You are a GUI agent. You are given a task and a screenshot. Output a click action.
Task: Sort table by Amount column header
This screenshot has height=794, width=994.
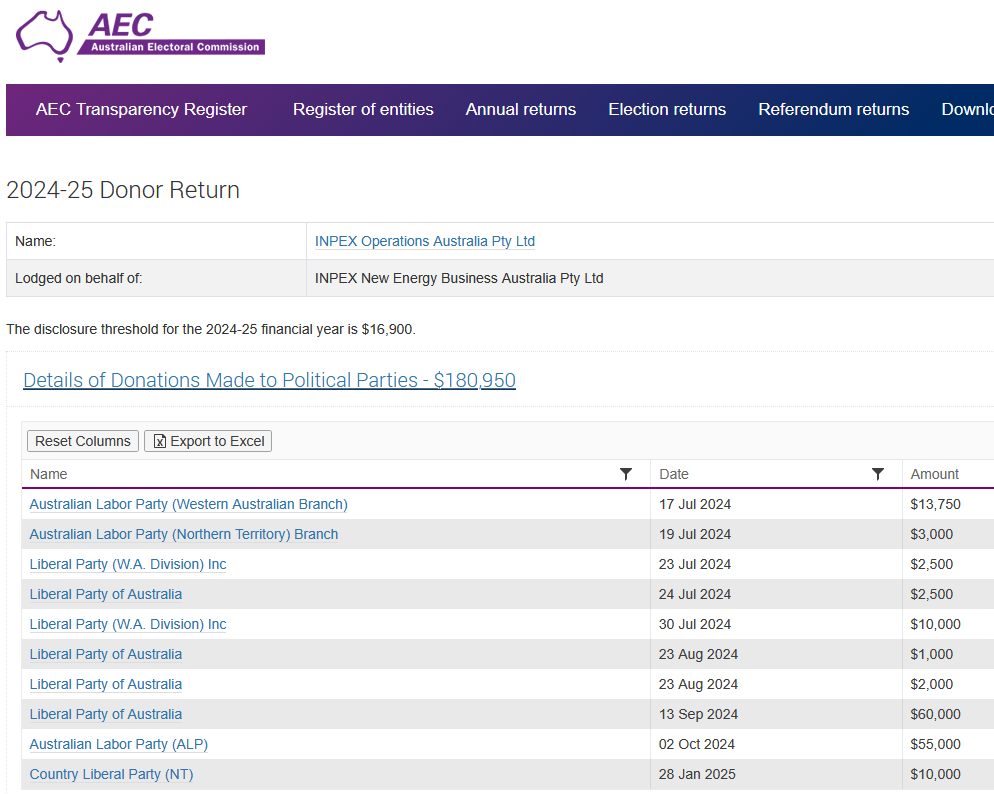pos(934,474)
